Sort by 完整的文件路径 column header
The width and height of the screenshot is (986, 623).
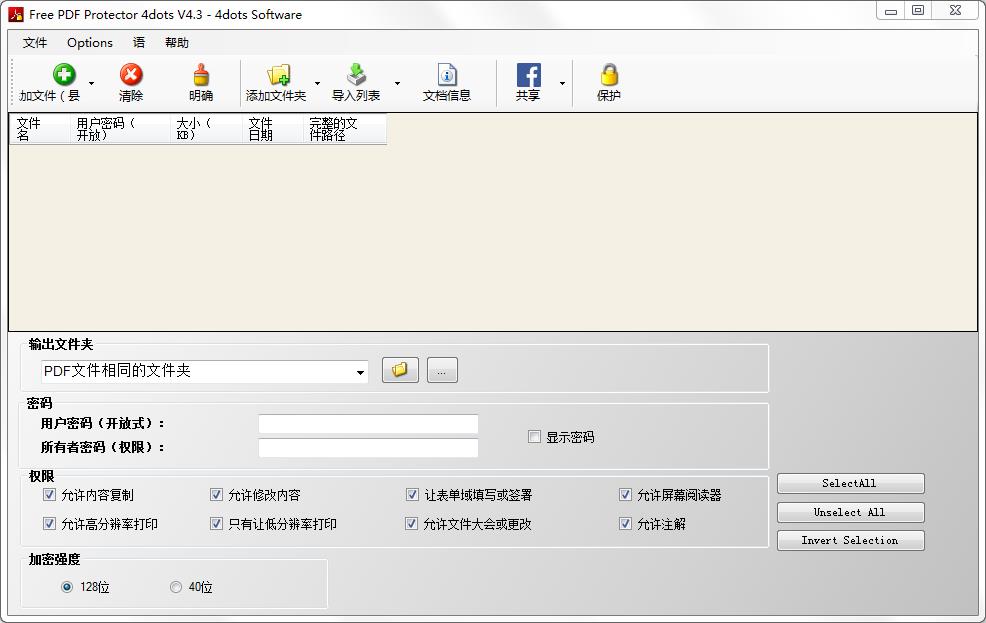(x=345, y=129)
